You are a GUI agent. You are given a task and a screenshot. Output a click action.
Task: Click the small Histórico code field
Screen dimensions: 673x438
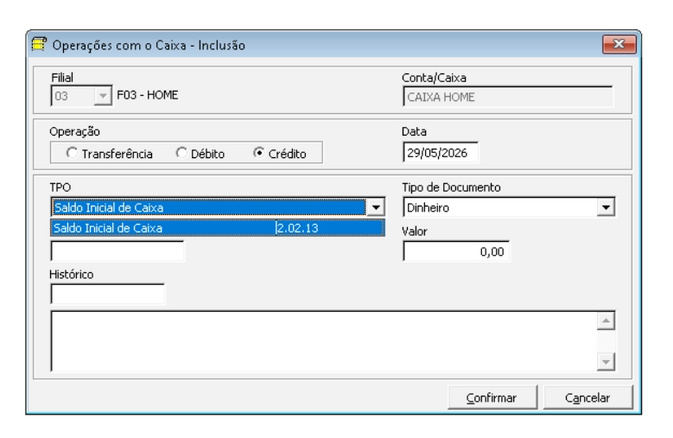point(107,294)
